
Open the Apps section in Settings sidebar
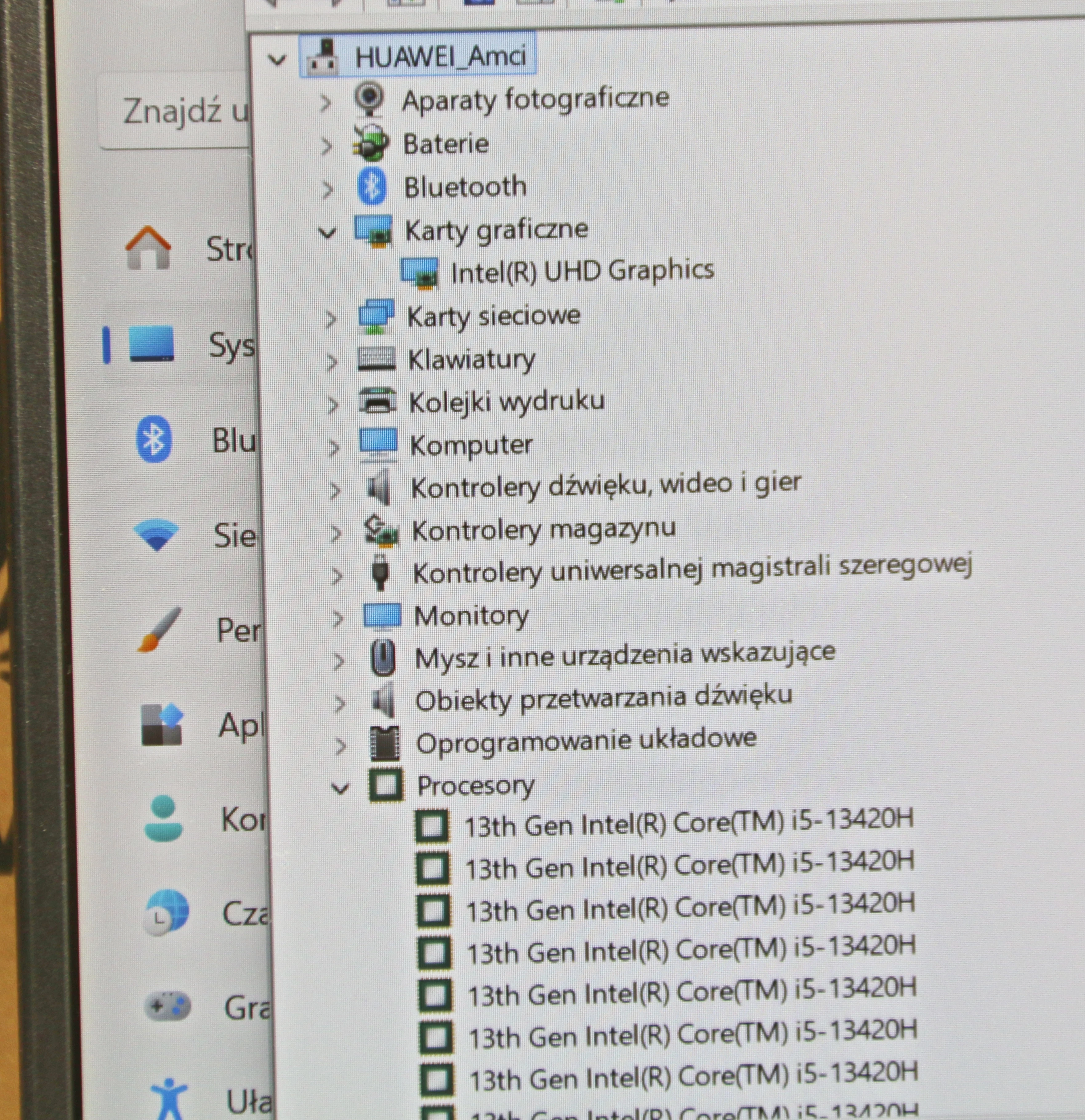[162, 725]
